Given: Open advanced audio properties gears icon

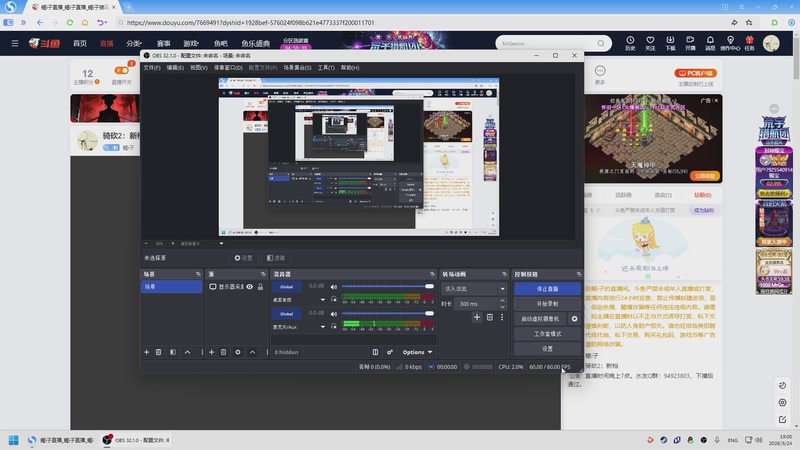Looking at the screenshot, I should click(390, 352).
